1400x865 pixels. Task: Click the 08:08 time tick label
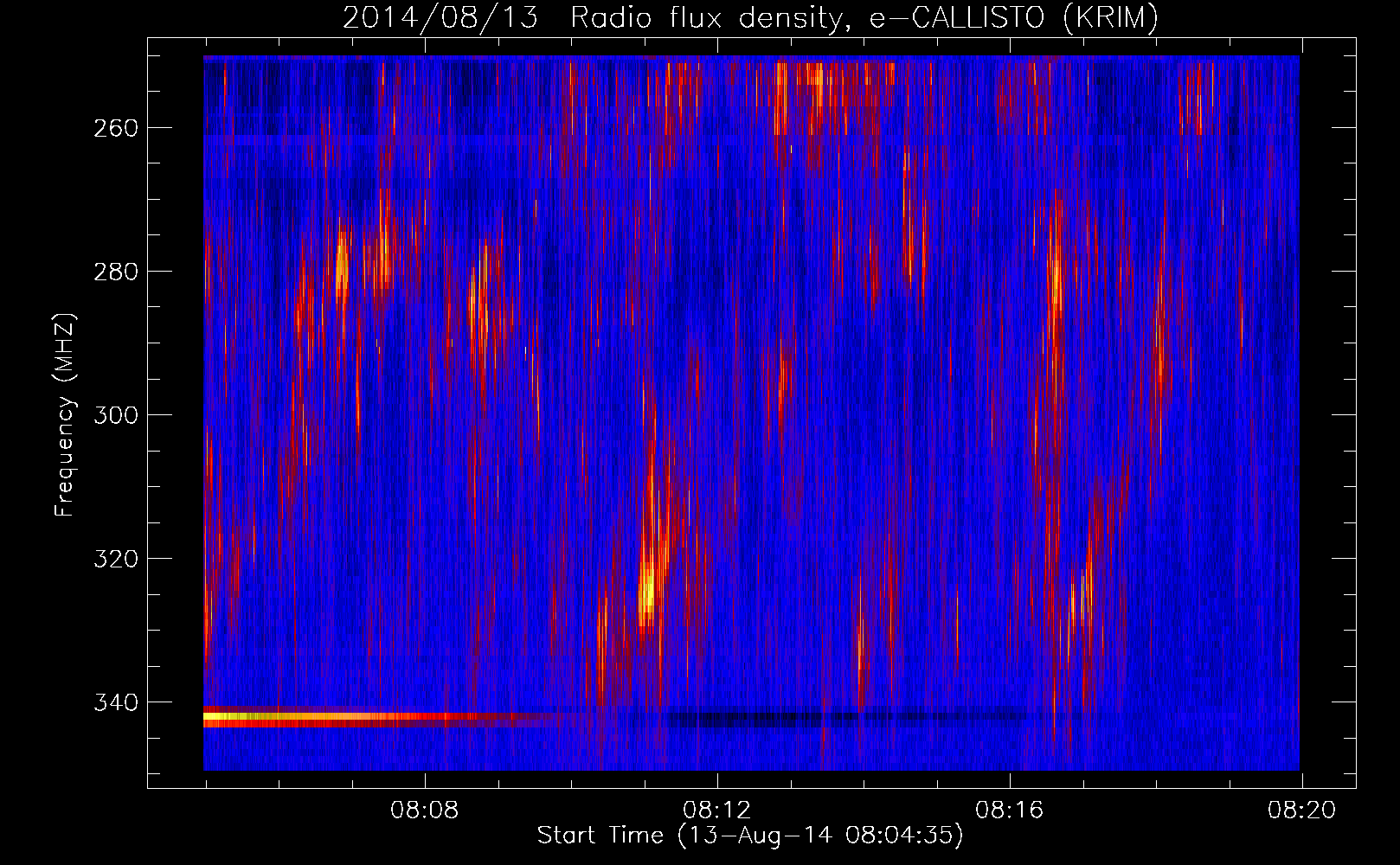(425, 811)
